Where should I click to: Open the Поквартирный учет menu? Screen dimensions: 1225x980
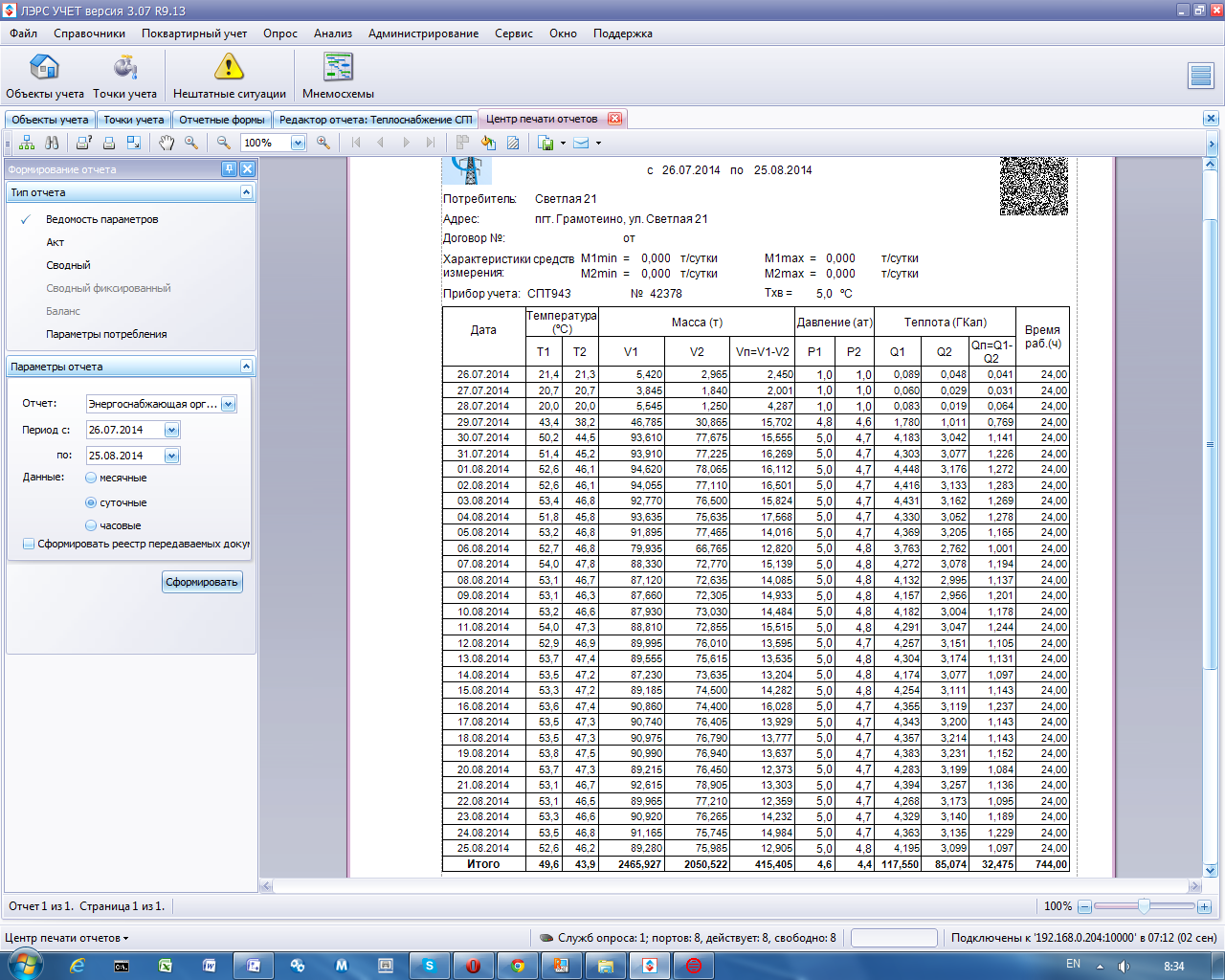tap(194, 33)
